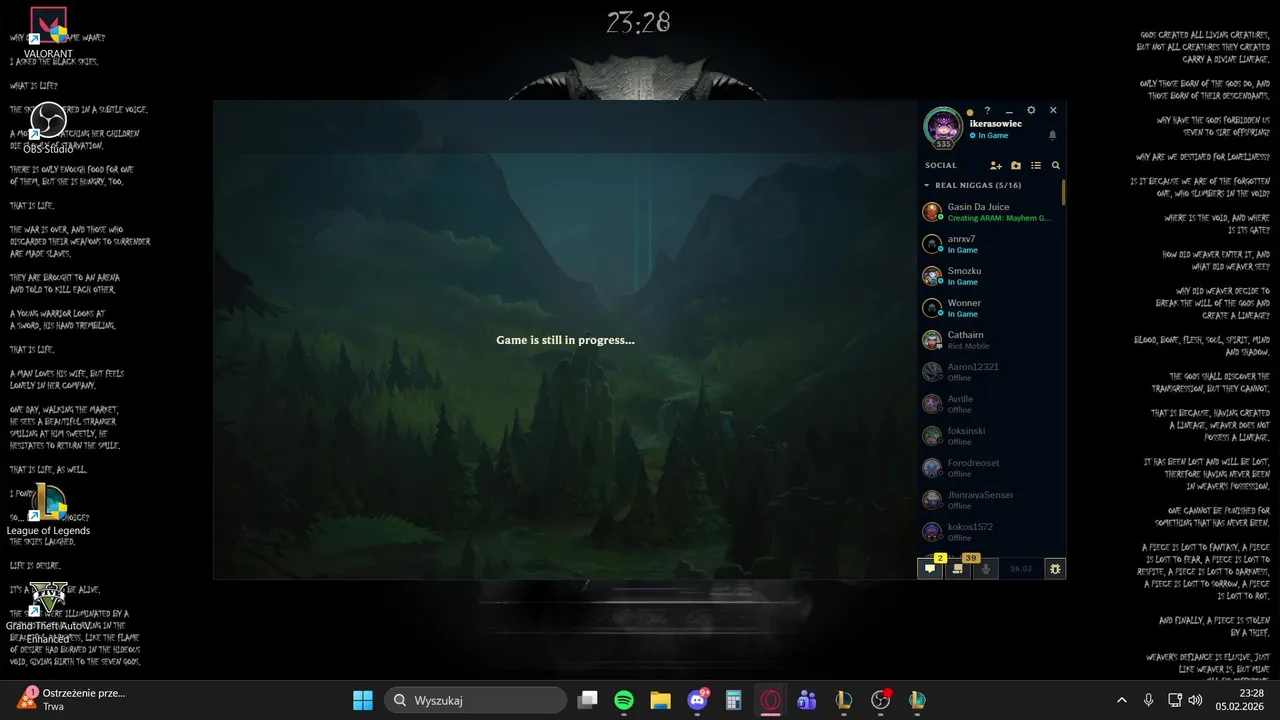
Task: Open File Explorer from the taskbar
Action: (660, 700)
